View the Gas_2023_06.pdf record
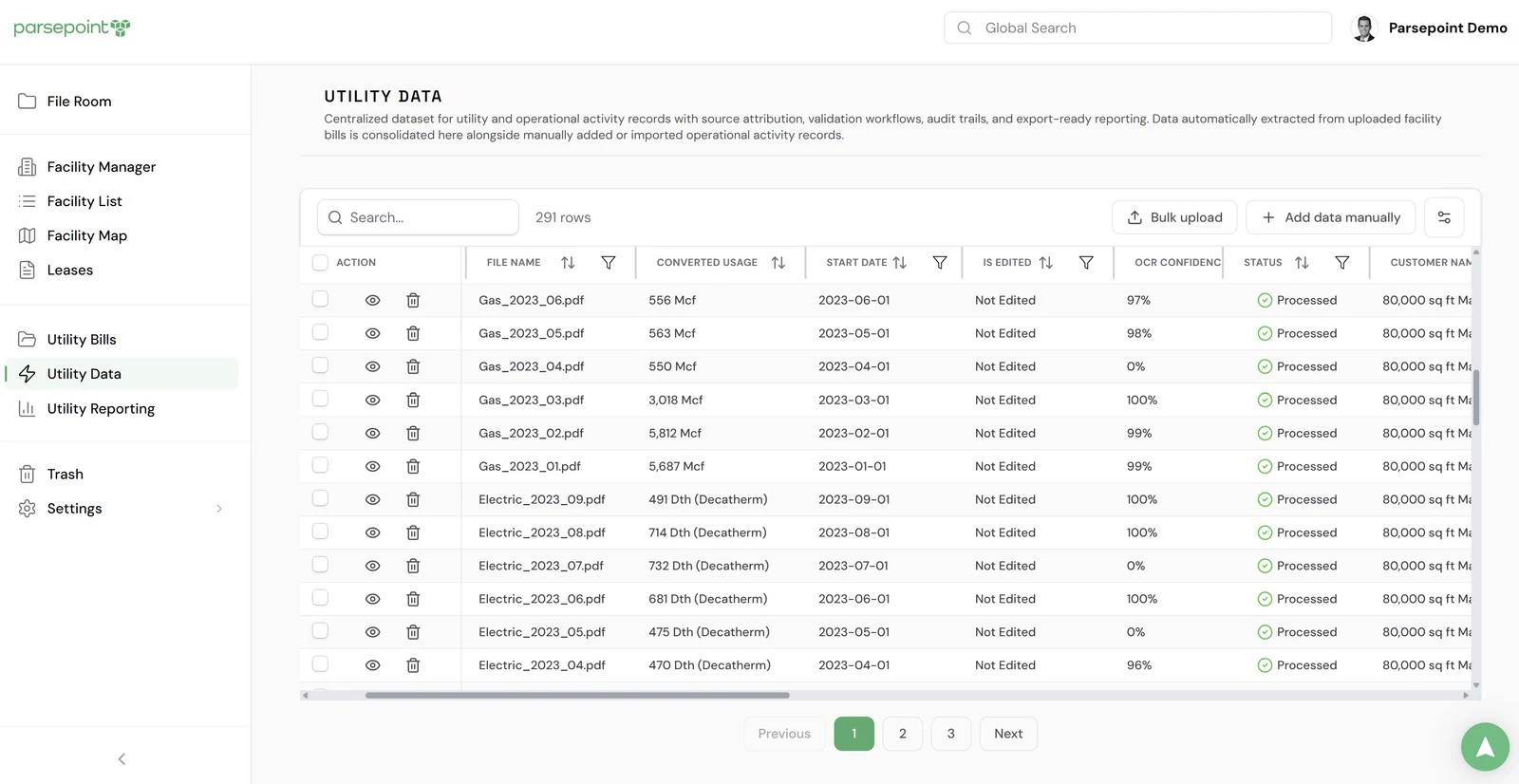1519x784 pixels. [x=372, y=300]
